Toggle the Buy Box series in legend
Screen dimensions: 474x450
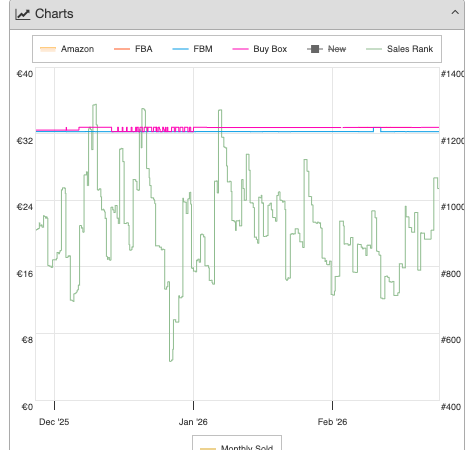pyautogui.click(x=260, y=49)
